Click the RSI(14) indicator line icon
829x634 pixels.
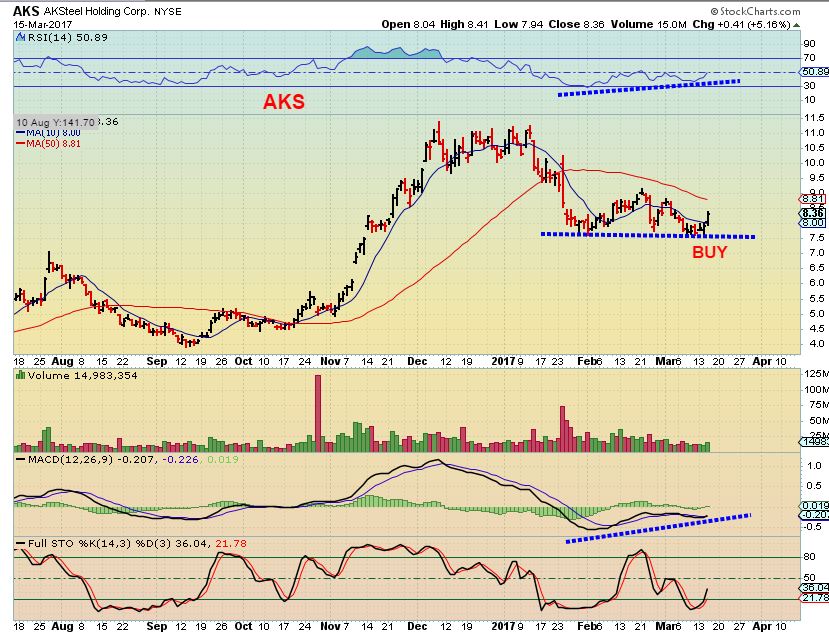(21, 37)
